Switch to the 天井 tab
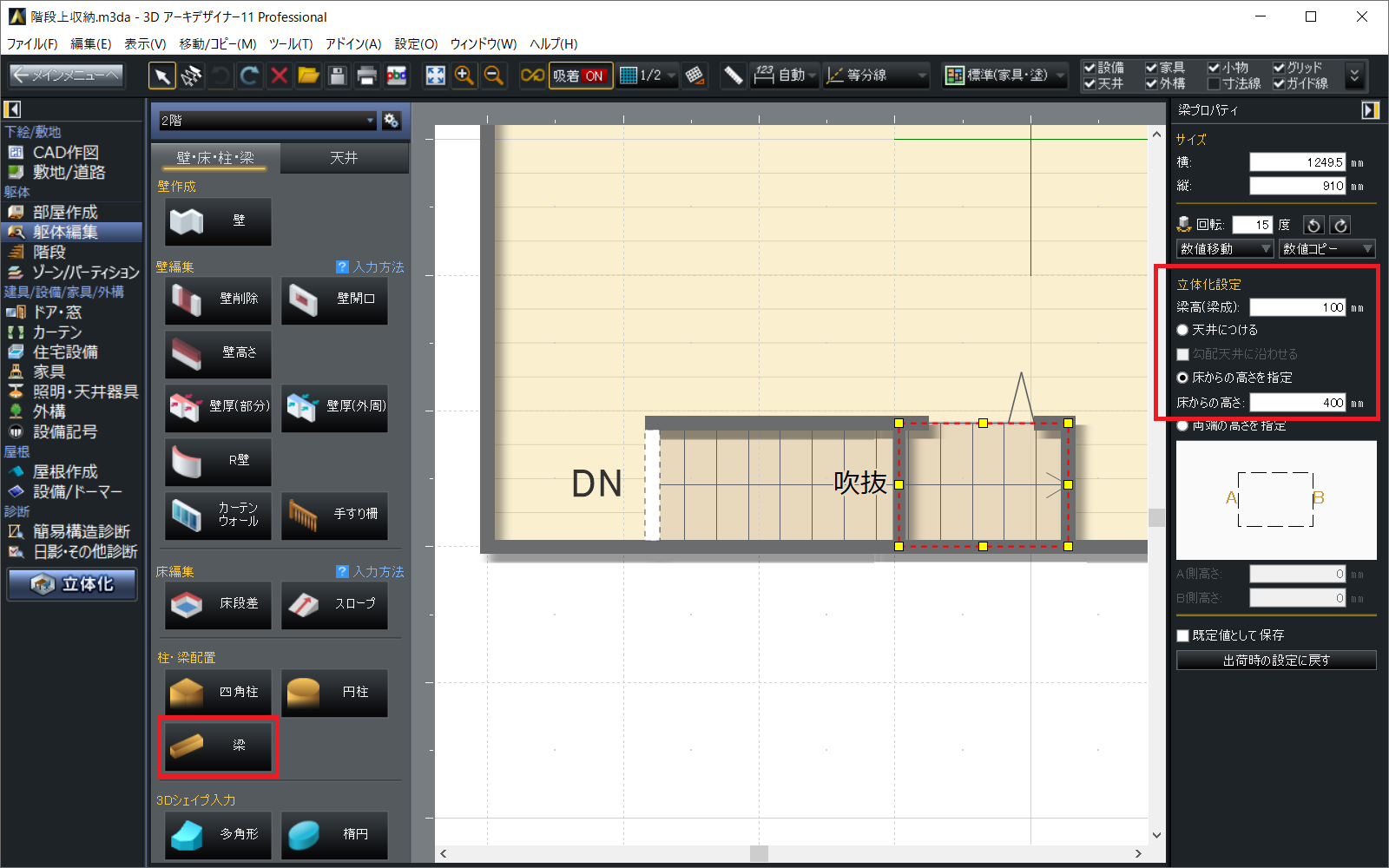 click(x=344, y=158)
